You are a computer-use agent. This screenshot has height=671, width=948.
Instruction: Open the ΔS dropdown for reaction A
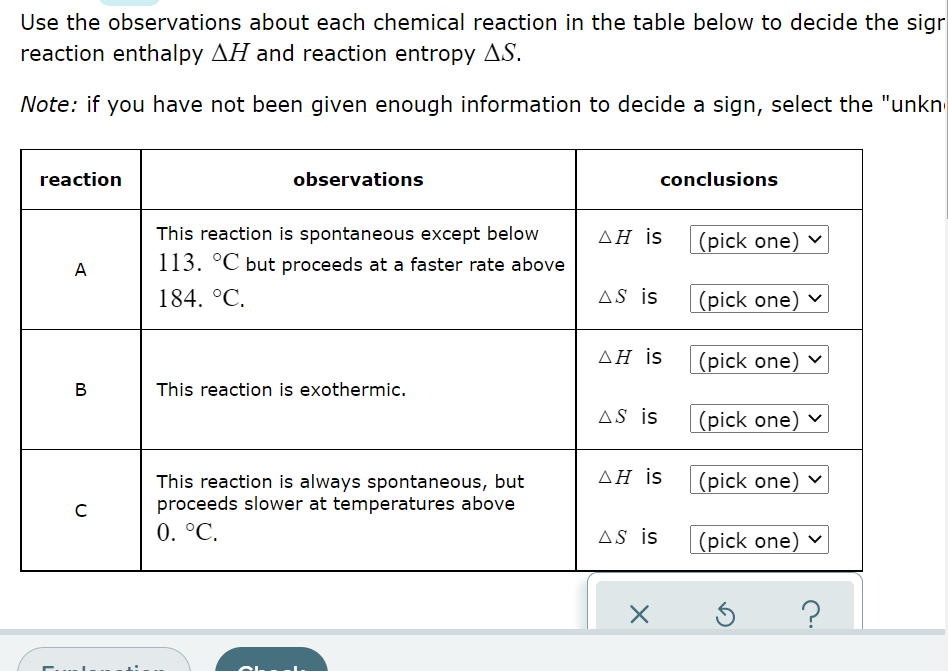point(758,298)
